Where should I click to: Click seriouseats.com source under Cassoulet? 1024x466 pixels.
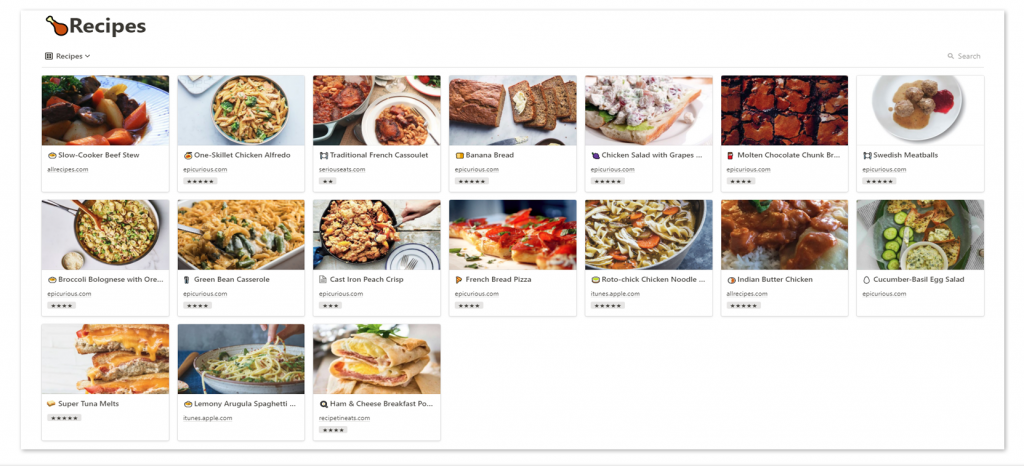click(x=342, y=169)
